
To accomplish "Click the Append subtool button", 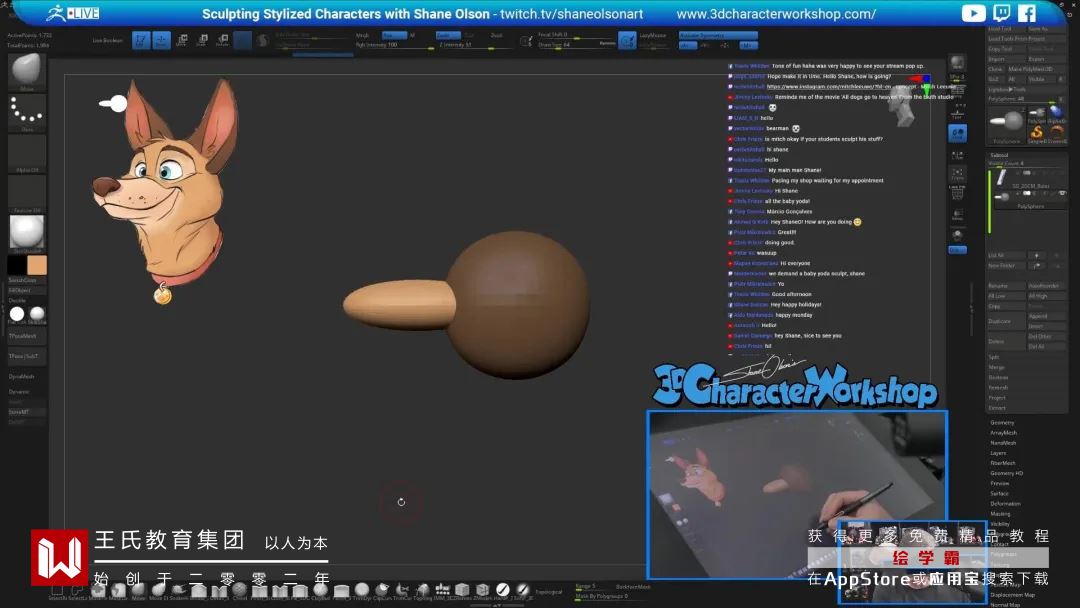I will (x=1046, y=316).
